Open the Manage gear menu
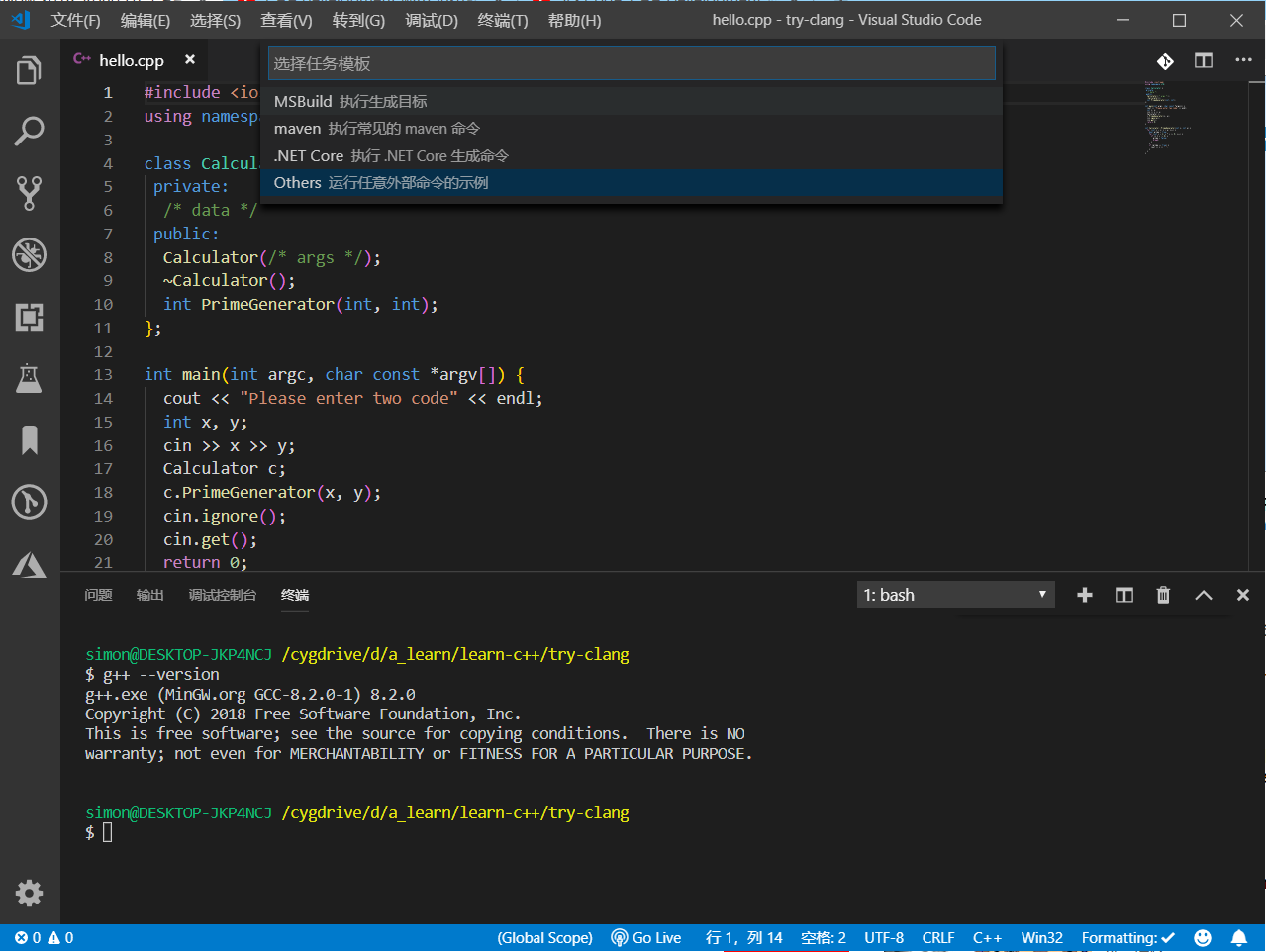This screenshot has height=952, width=1266. click(x=29, y=893)
